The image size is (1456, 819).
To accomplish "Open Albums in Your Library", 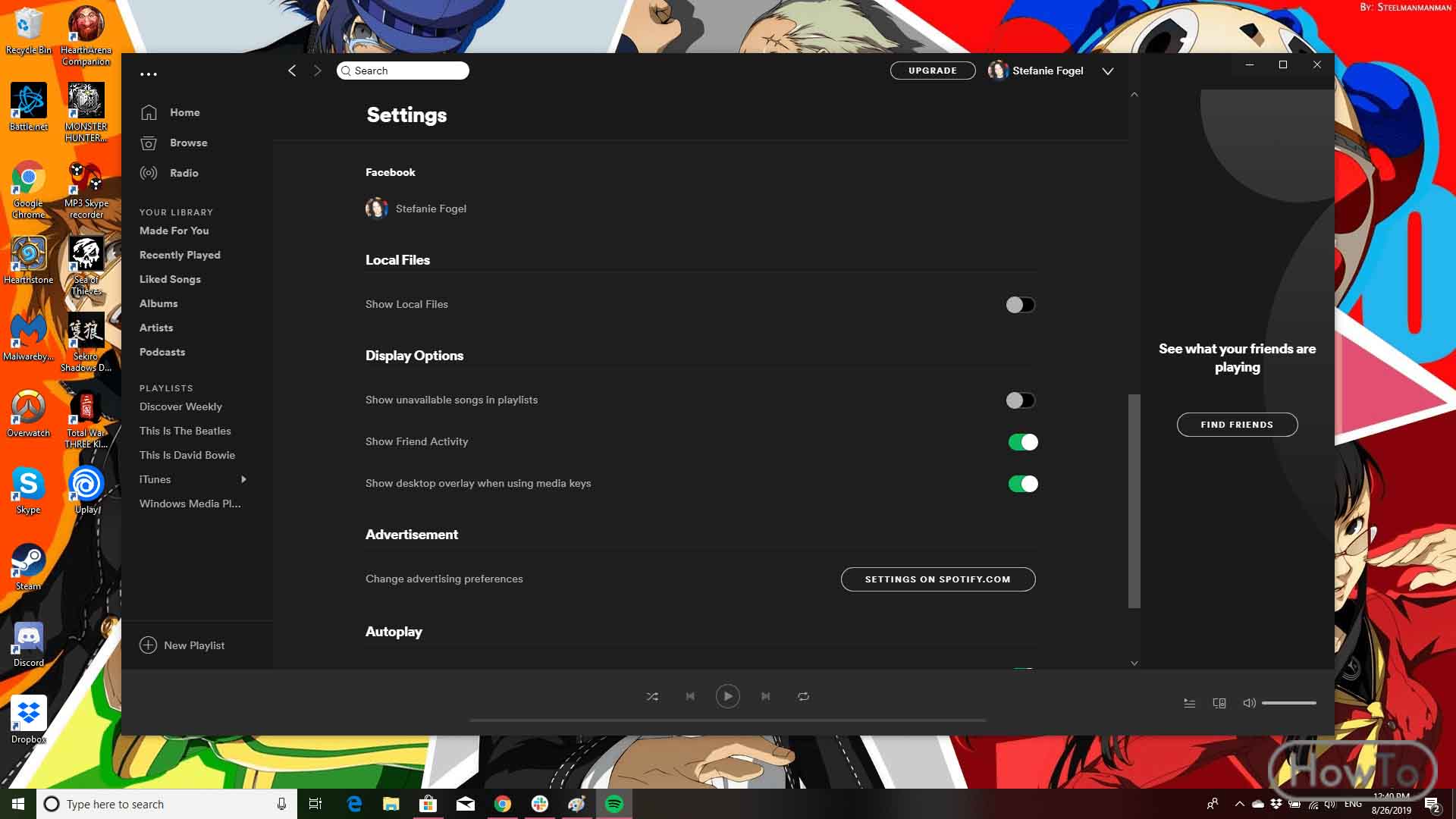I will pyautogui.click(x=158, y=303).
